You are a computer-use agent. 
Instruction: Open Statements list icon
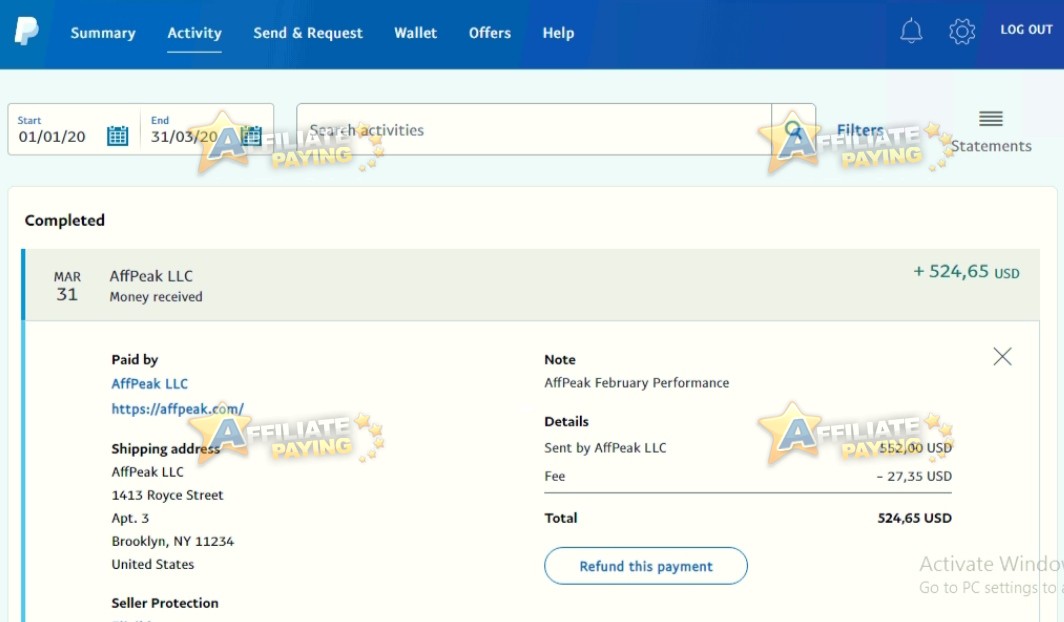(991, 119)
